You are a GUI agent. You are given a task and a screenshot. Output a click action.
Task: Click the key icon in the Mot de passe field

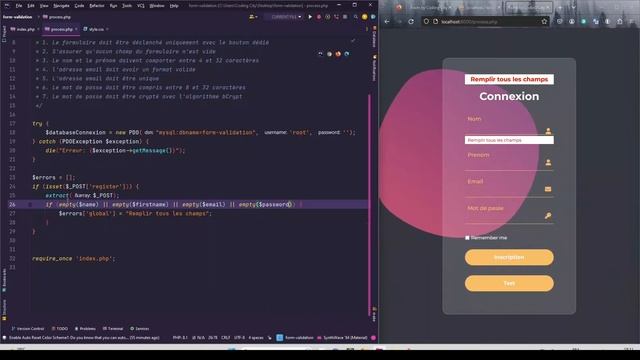pos(548,216)
